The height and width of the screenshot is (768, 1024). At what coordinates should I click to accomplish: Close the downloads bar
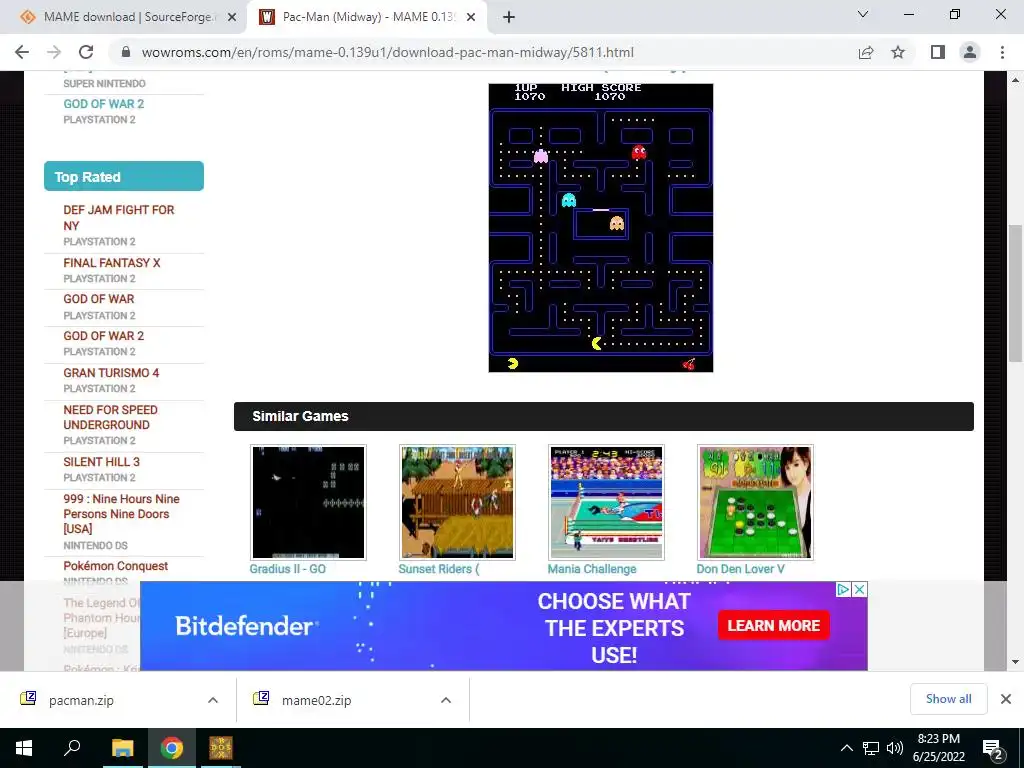click(1006, 699)
